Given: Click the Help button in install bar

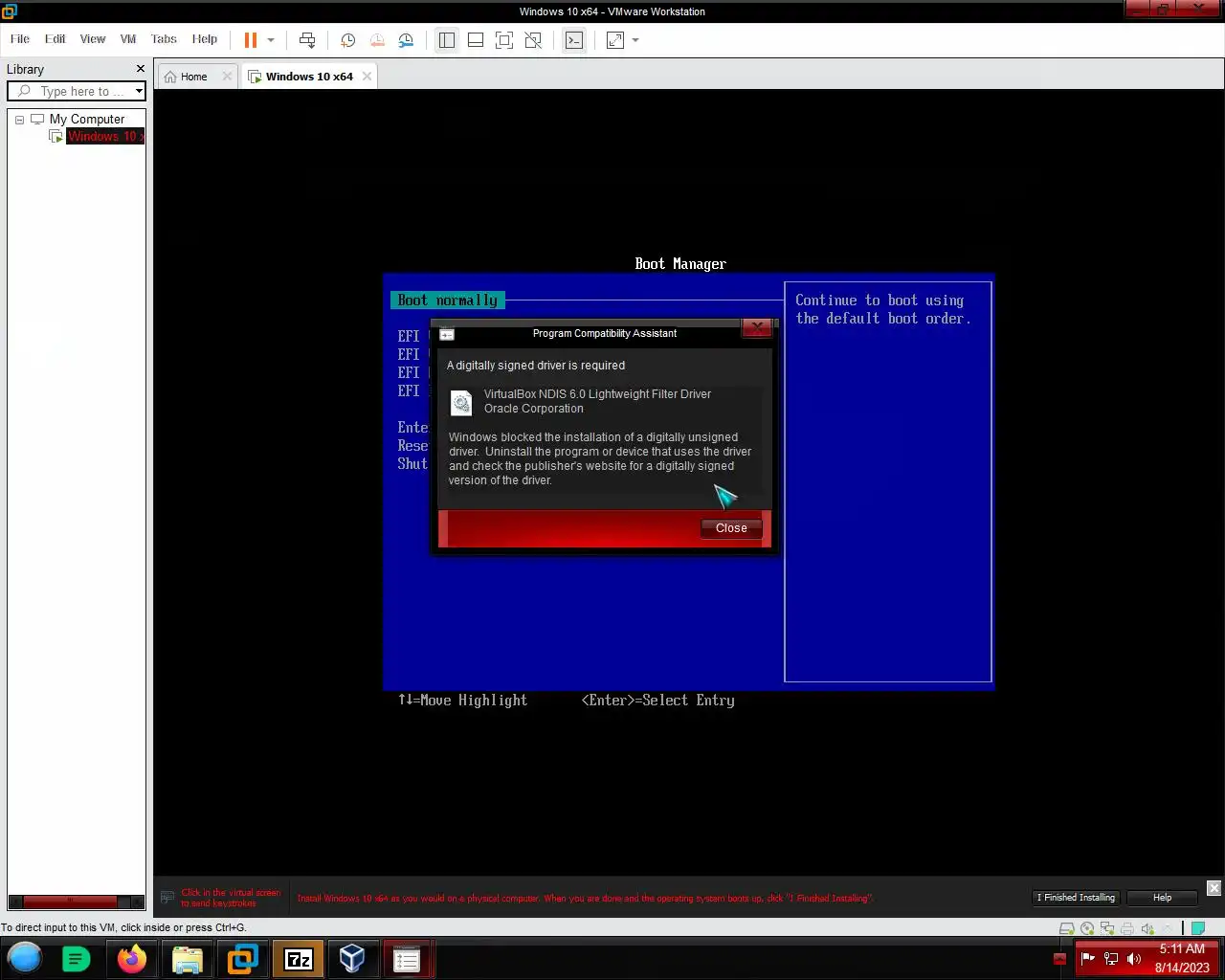Looking at the screenshot, I should (x=1162, y=898).
